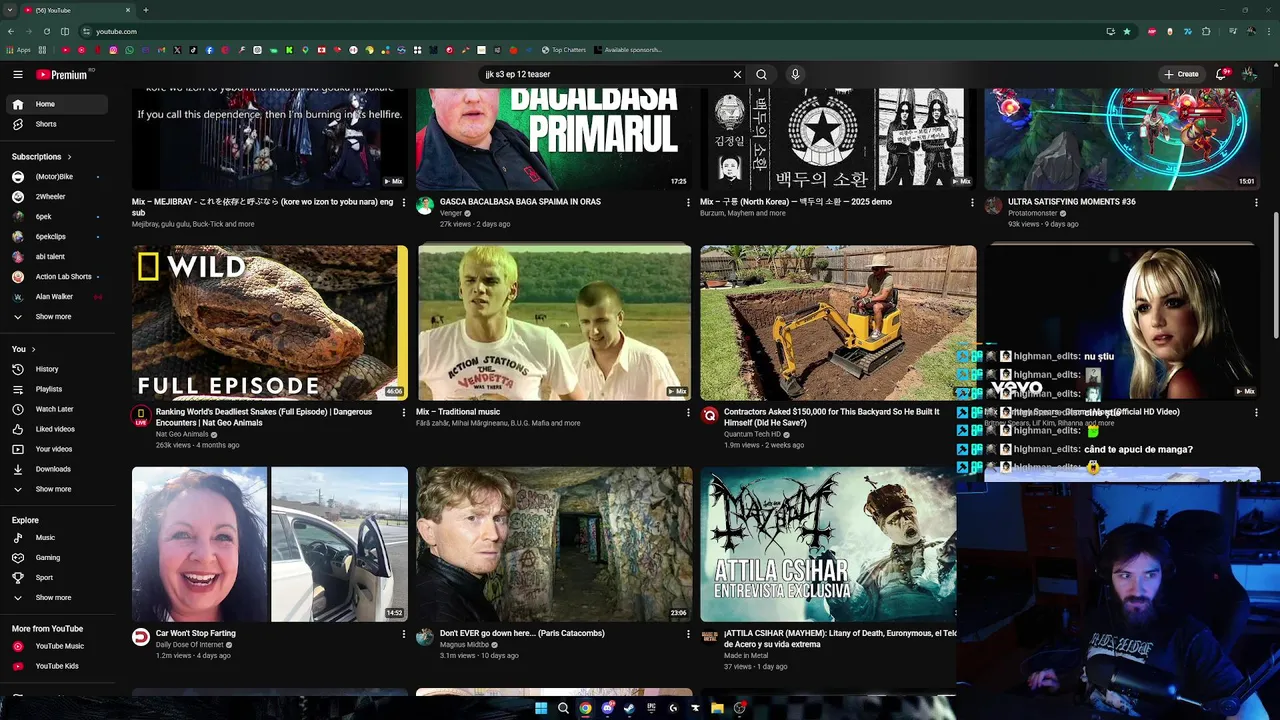Viewport: 1280px width, 720px height.
Task: Open the notifications bell
Action: [x=1221, y=74]
